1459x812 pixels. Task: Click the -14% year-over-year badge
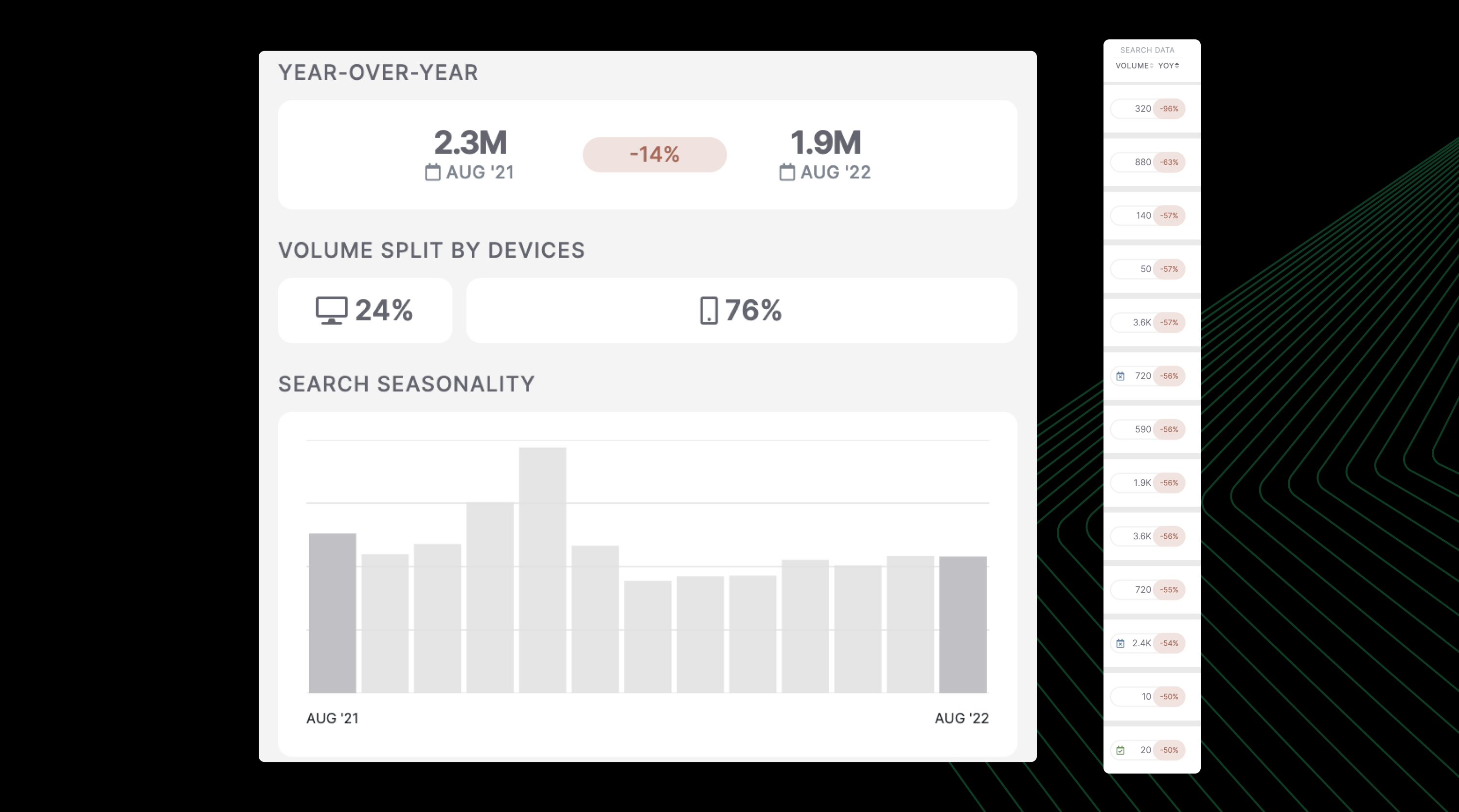click(x=654, y=155)
